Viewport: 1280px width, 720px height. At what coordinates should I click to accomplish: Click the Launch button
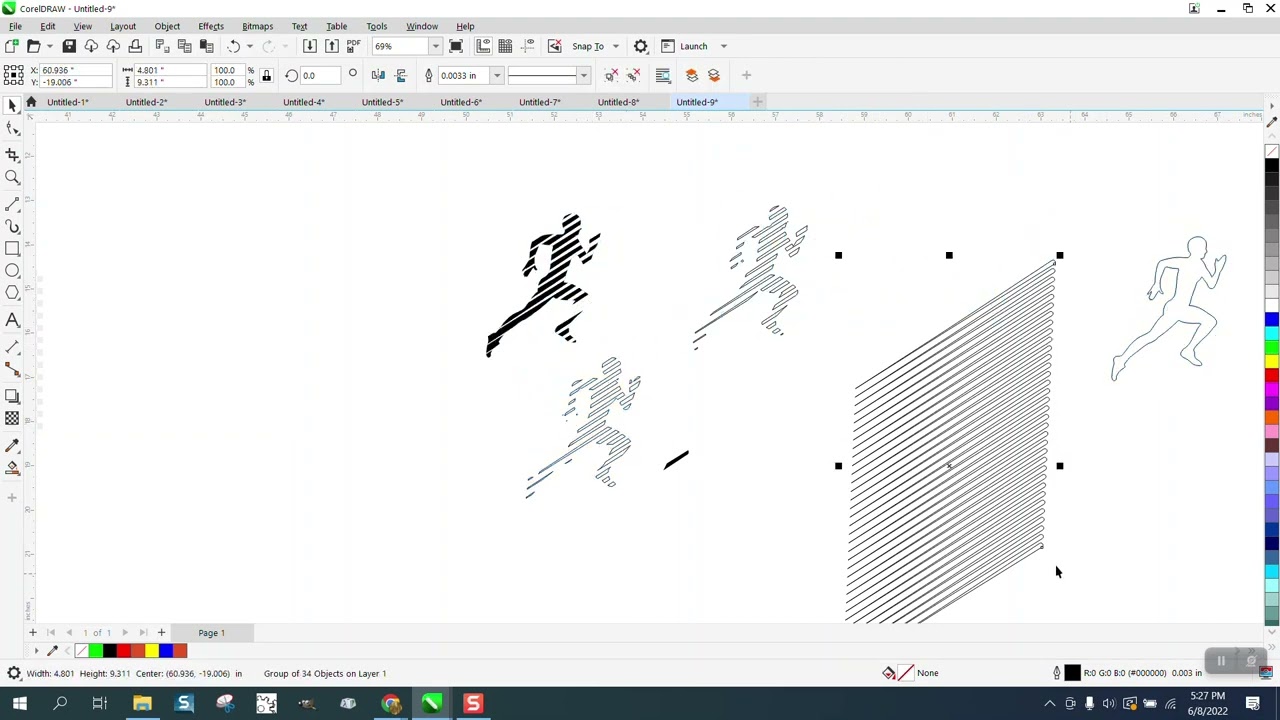[693, 46]
